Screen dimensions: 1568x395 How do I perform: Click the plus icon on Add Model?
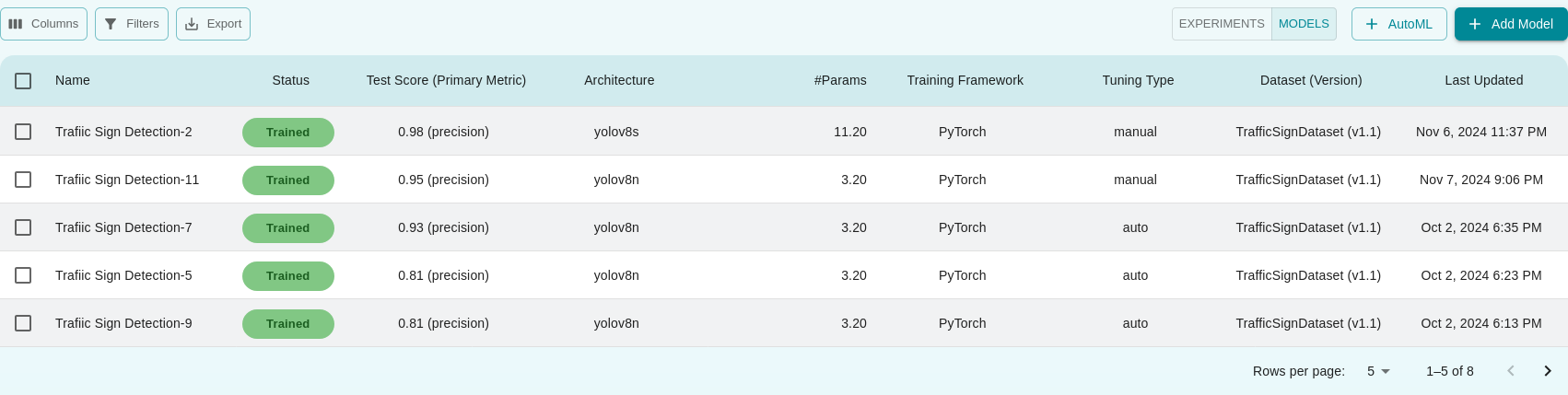click(x=1475, y=24)
